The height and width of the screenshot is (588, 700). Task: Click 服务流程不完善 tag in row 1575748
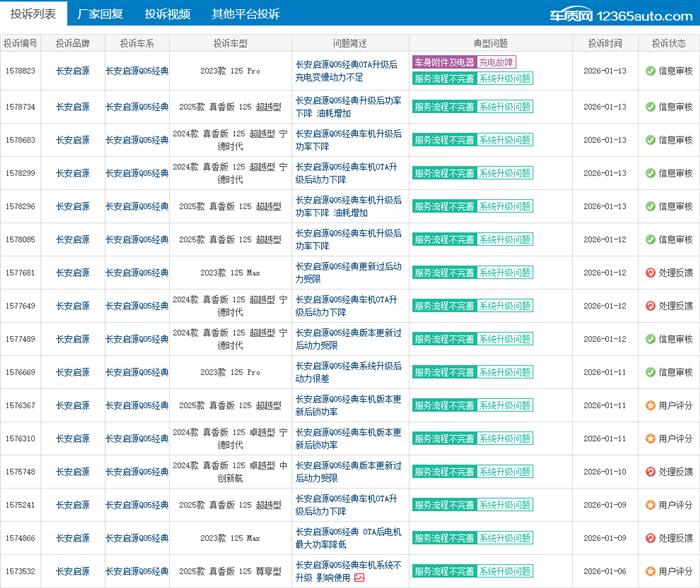tap(444, 471)
